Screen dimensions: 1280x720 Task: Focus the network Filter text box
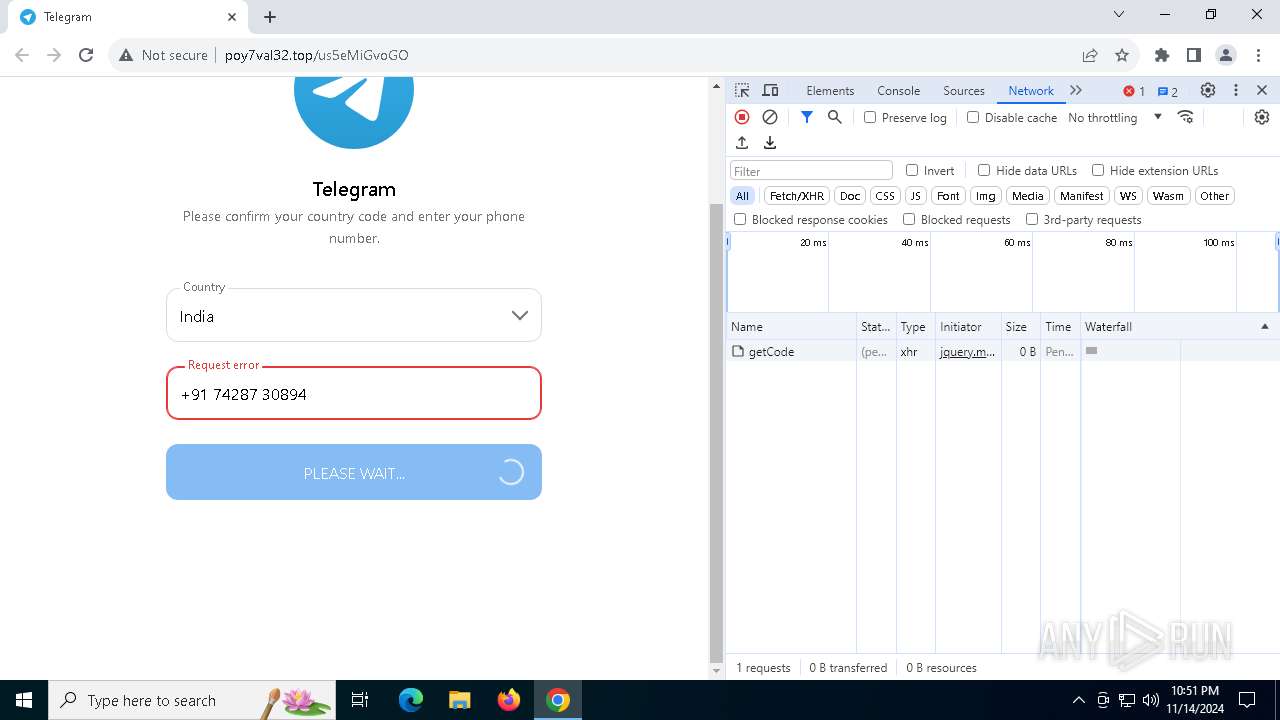(x=811, y=170)
